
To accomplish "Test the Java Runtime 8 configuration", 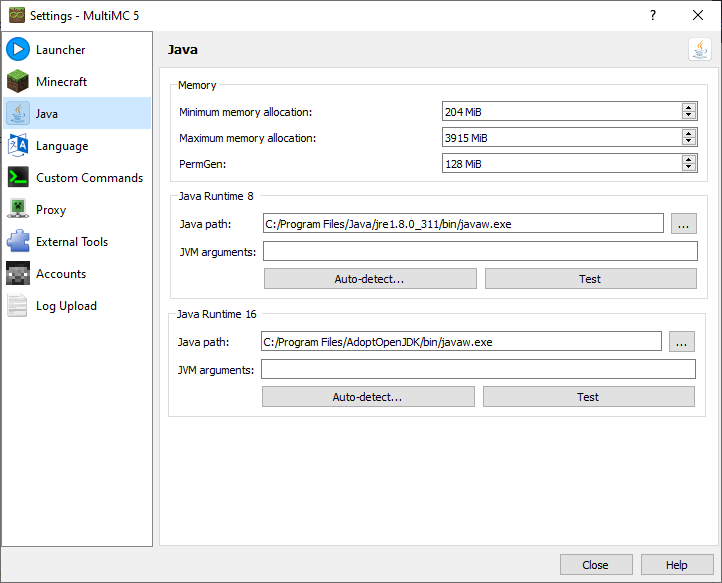I will pos(591,279).
